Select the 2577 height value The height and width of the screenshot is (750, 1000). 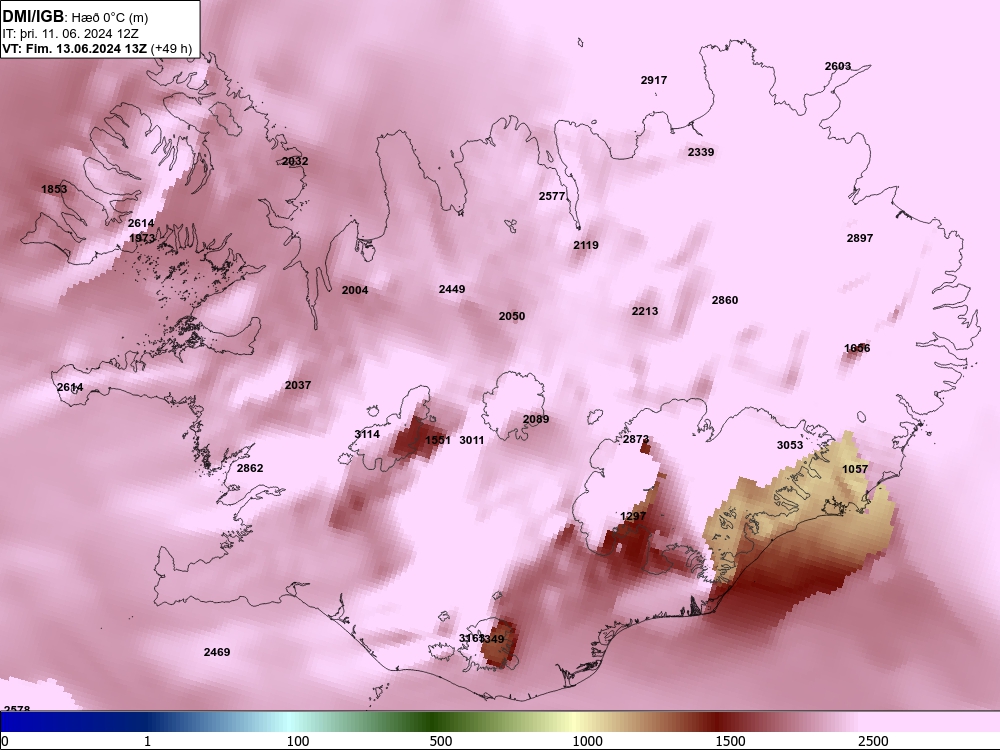click(552, 196)
